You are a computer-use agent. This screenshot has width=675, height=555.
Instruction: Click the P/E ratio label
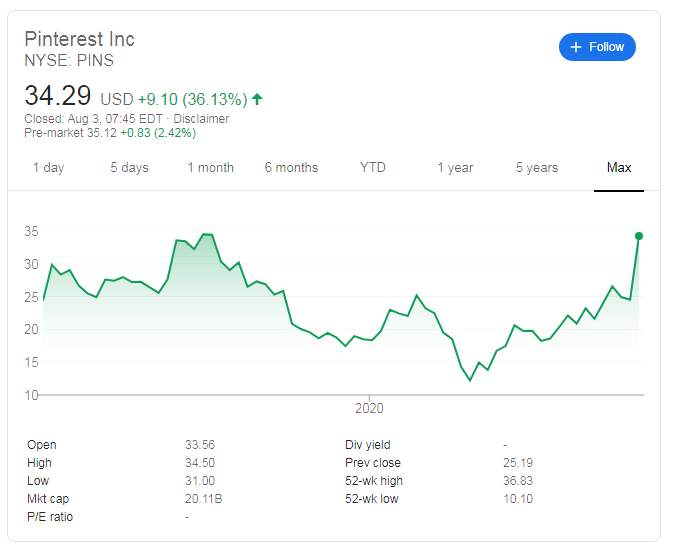click(x=50, y=517)
